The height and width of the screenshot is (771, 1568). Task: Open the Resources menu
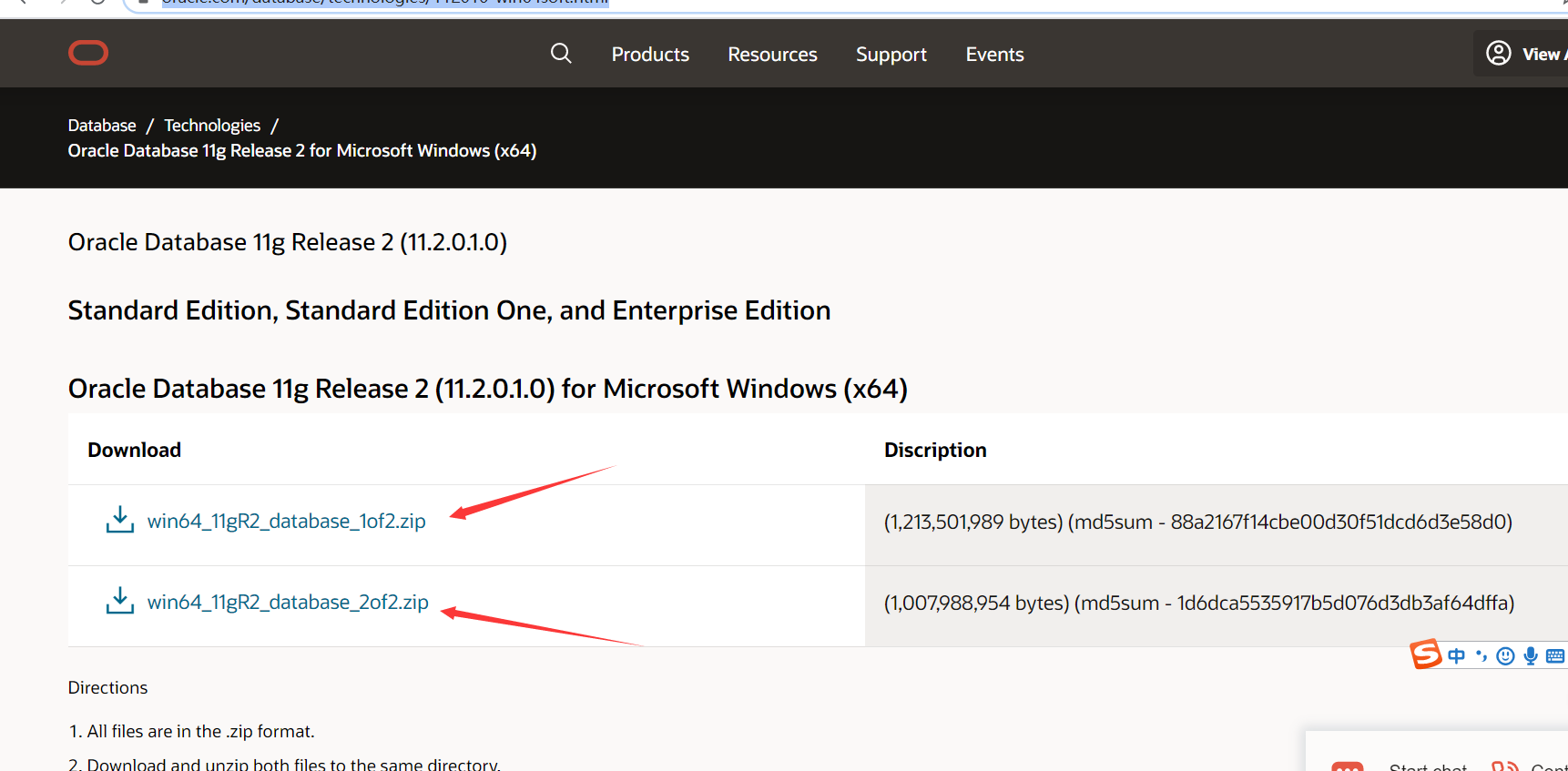point(772,55)
